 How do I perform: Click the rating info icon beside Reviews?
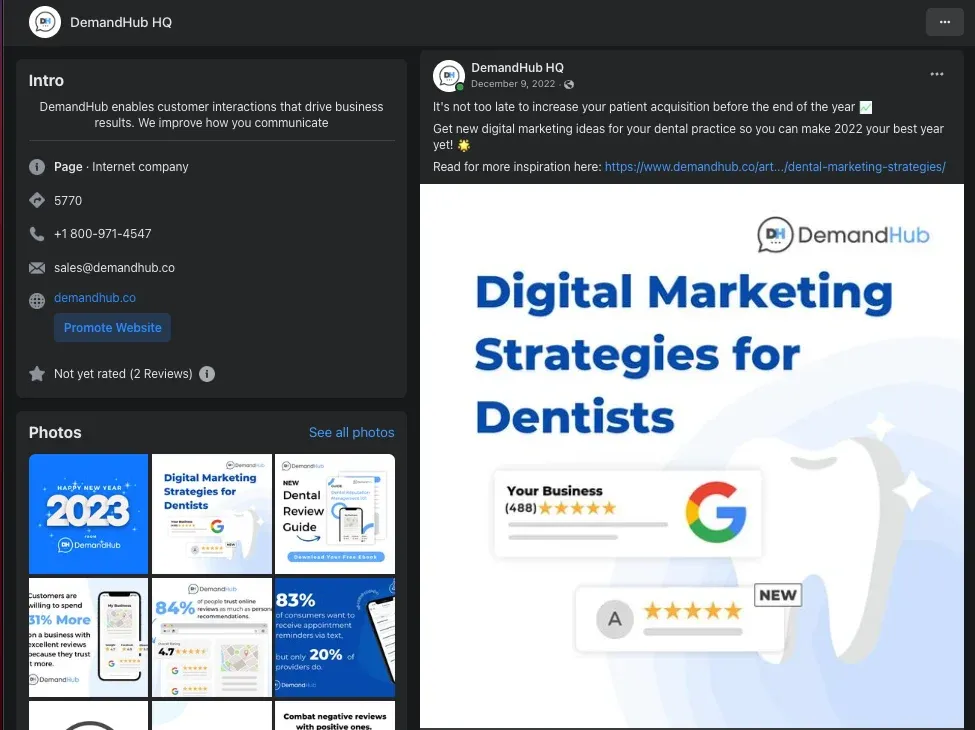206,374
